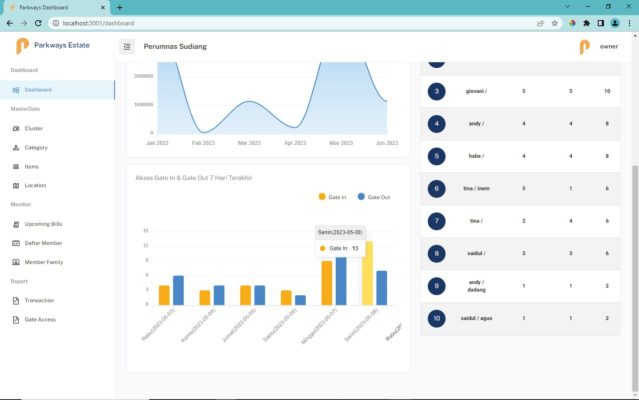Image resolution: width=639 pixels, height=400 pixels.
Task: Click the Category icon in sidebar
Action: [14, 147]
